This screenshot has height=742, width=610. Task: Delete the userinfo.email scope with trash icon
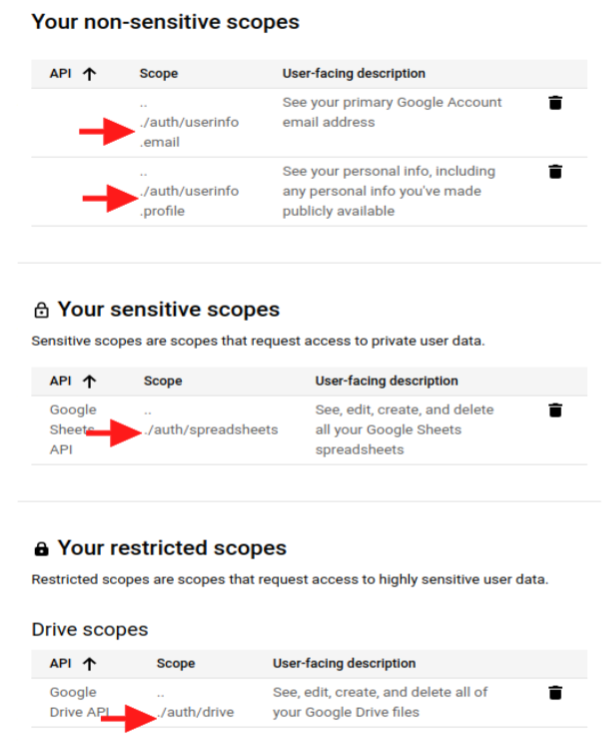(x=556, y=103)
